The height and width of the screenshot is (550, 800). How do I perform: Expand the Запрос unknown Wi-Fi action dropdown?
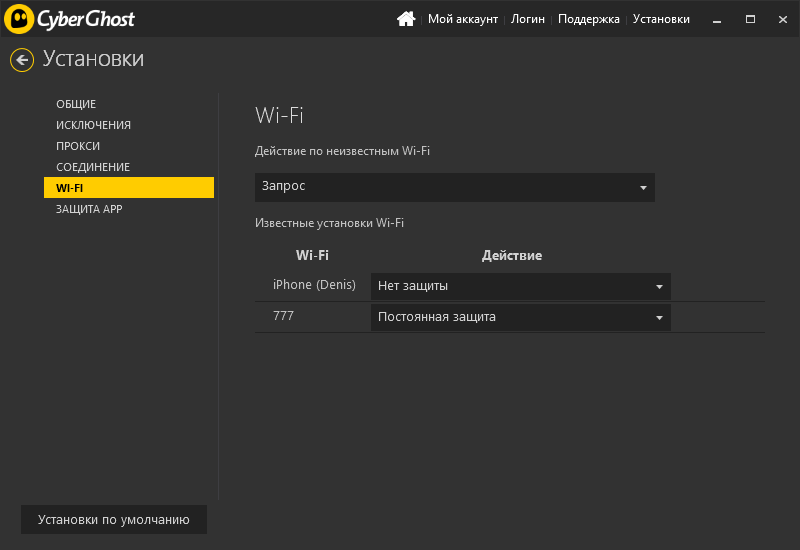coord(455,187)
